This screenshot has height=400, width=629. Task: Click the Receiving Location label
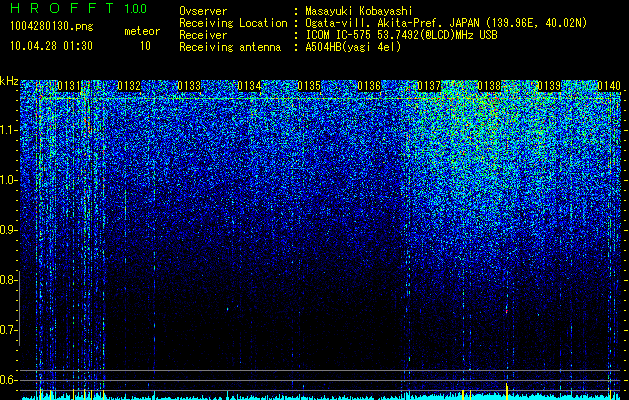tap(233, 24)
